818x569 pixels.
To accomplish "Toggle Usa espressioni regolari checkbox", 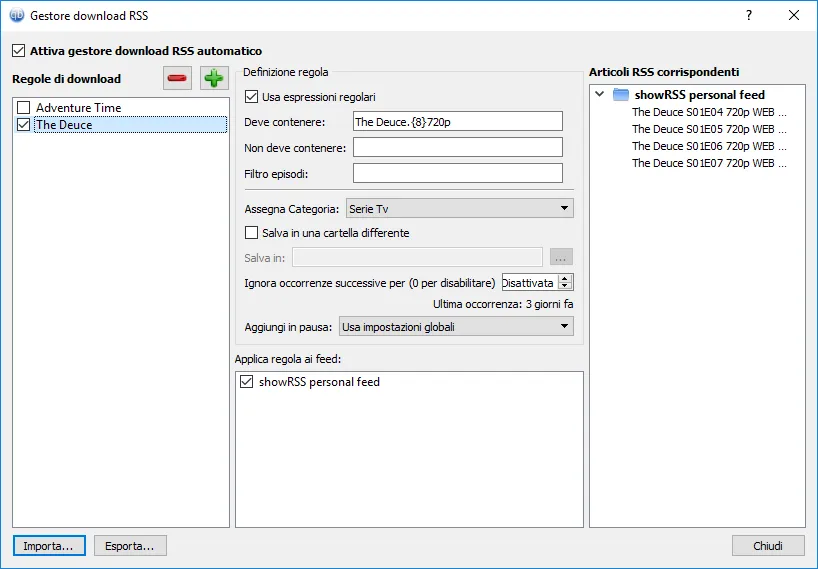I will click(251, 96).
